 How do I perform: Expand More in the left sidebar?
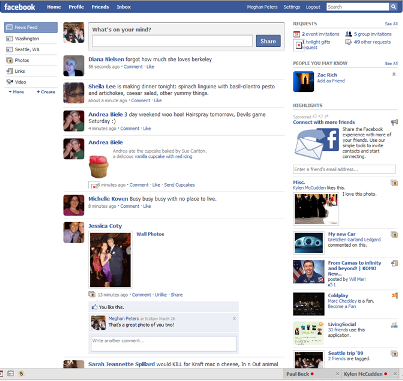pos(16,92)
